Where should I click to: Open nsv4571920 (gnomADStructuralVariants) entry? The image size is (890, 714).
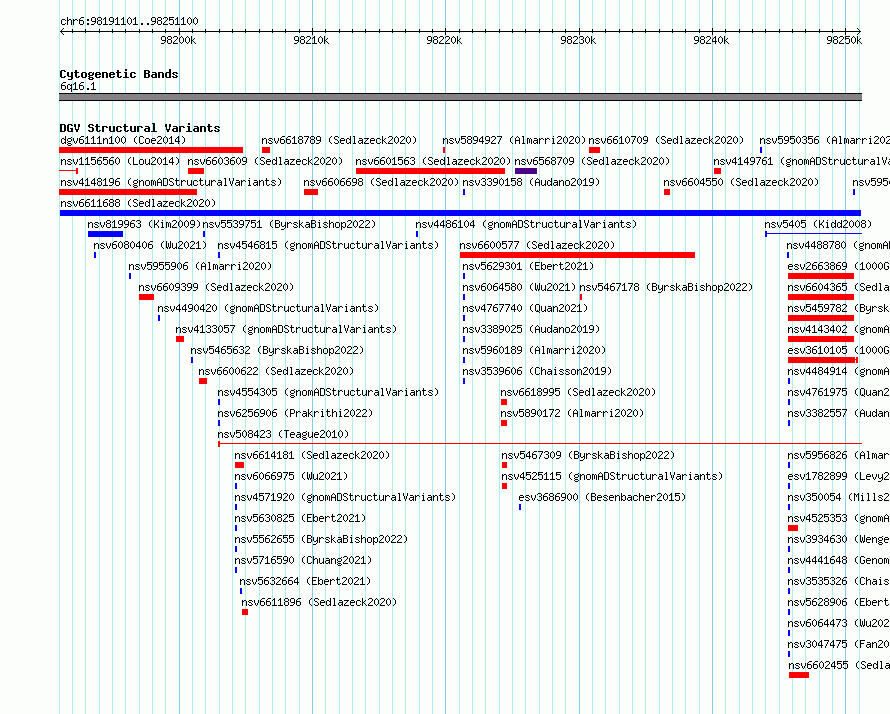[x=345, y=497]
